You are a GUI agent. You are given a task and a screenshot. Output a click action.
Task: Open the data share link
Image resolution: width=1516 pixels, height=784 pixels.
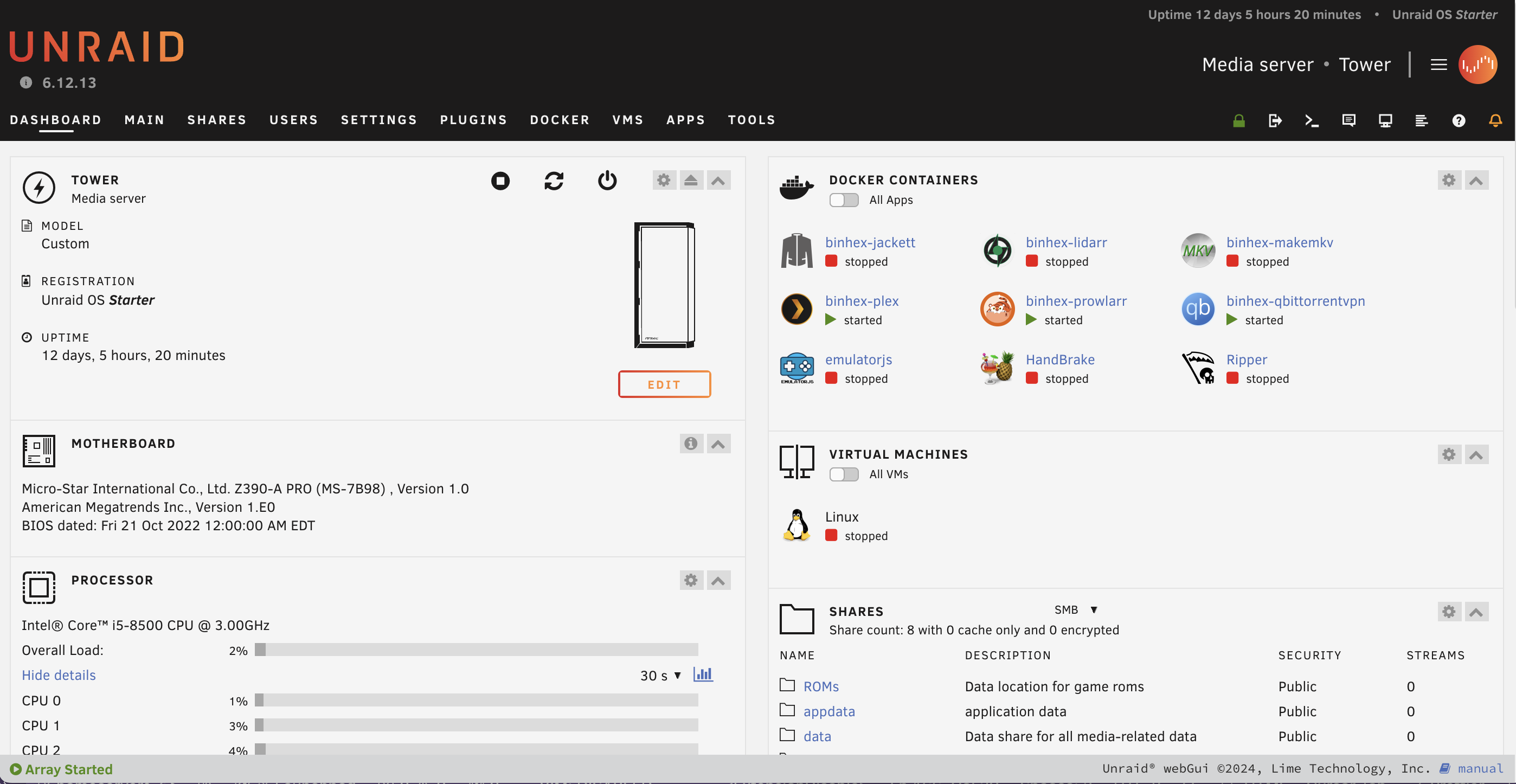click(817, 736)
